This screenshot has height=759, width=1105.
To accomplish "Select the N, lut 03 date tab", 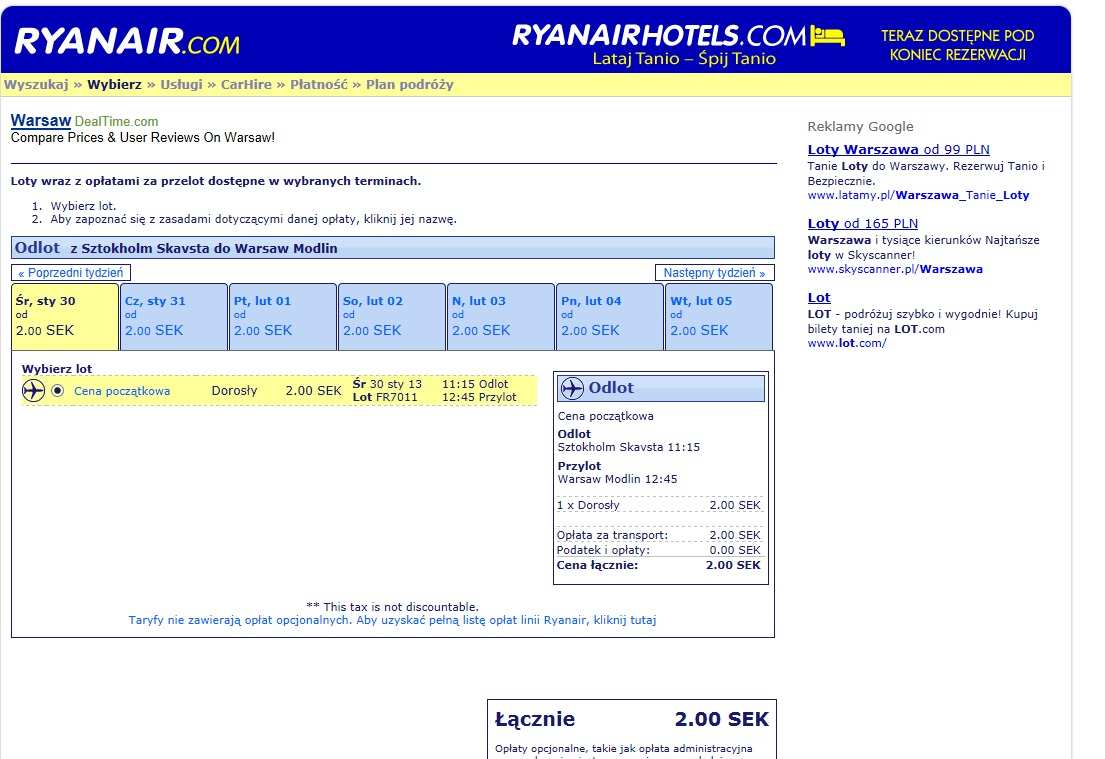I will (501, 316).
